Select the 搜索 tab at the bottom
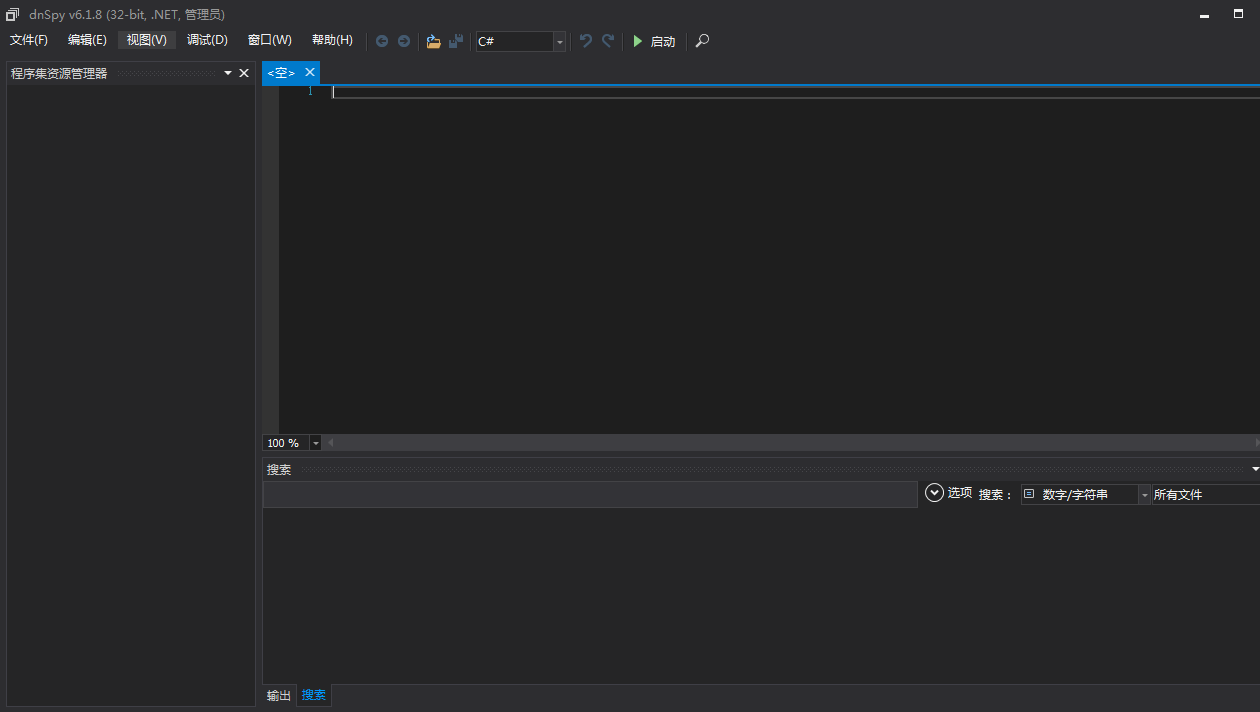The width and height of the screenshot is (1260, 712). click(x=313, y=695)
